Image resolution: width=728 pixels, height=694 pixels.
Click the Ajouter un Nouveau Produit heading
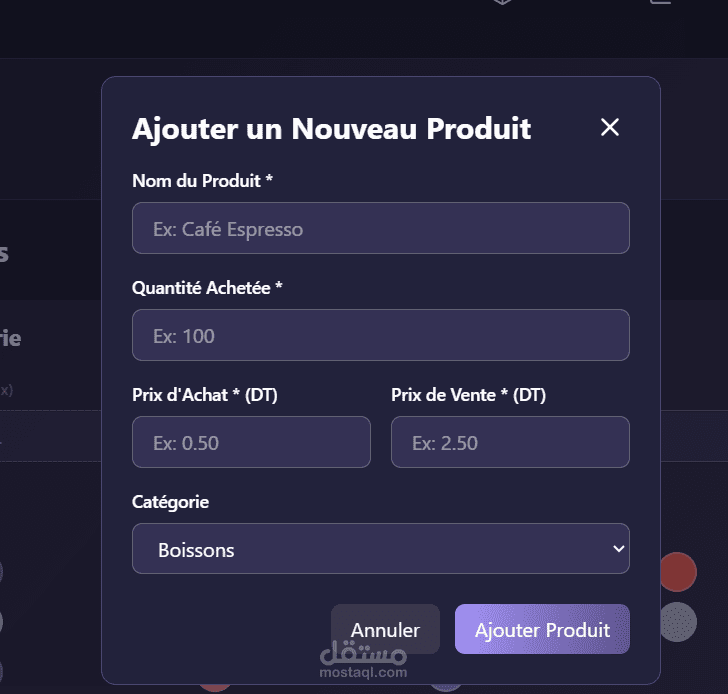pos(332,129)
